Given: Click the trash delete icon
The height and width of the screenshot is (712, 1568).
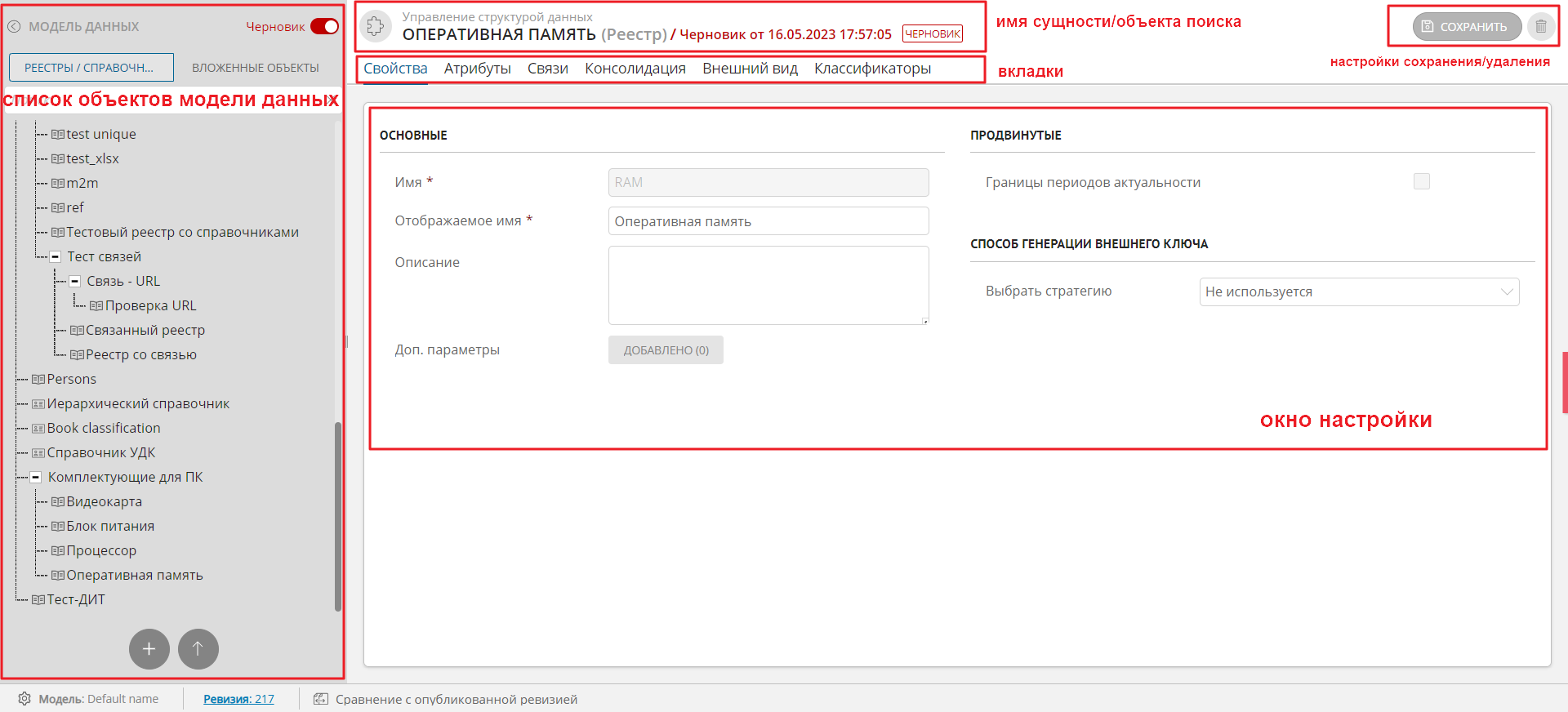Looking at the screenshot, I should [x=1540, y=27].
